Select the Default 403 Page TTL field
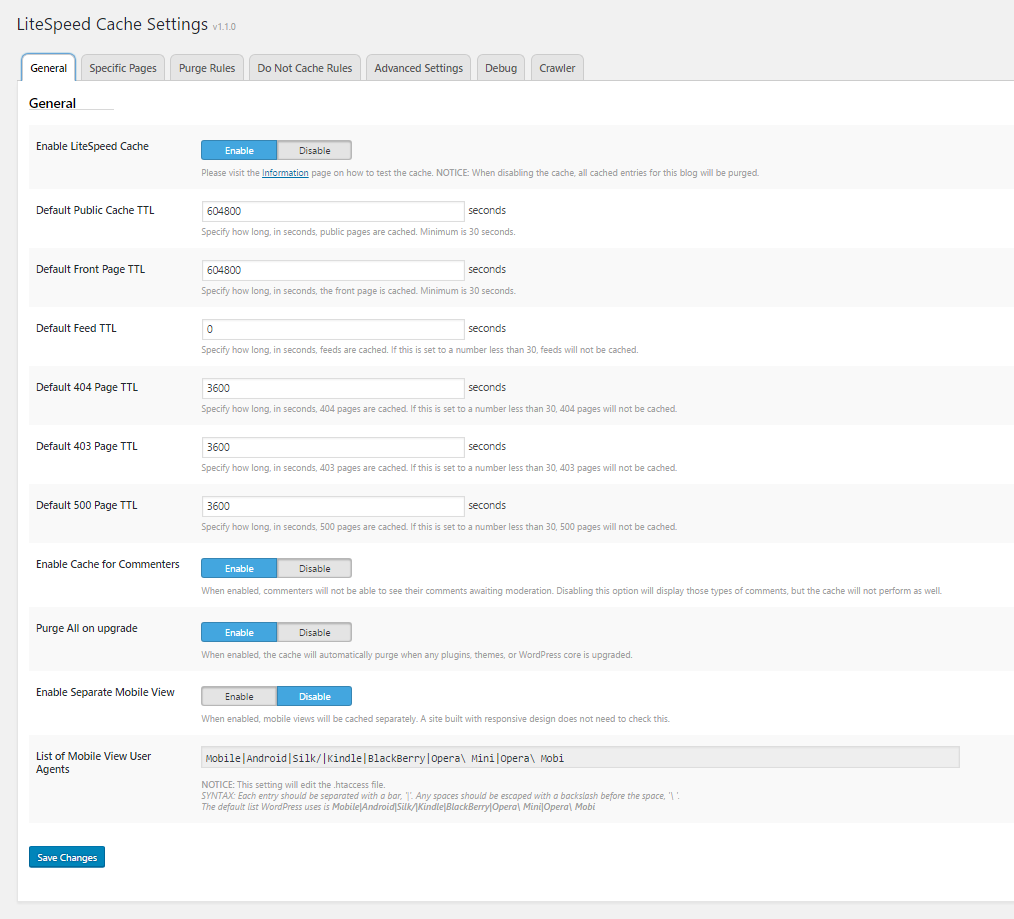 click(333, 447)
